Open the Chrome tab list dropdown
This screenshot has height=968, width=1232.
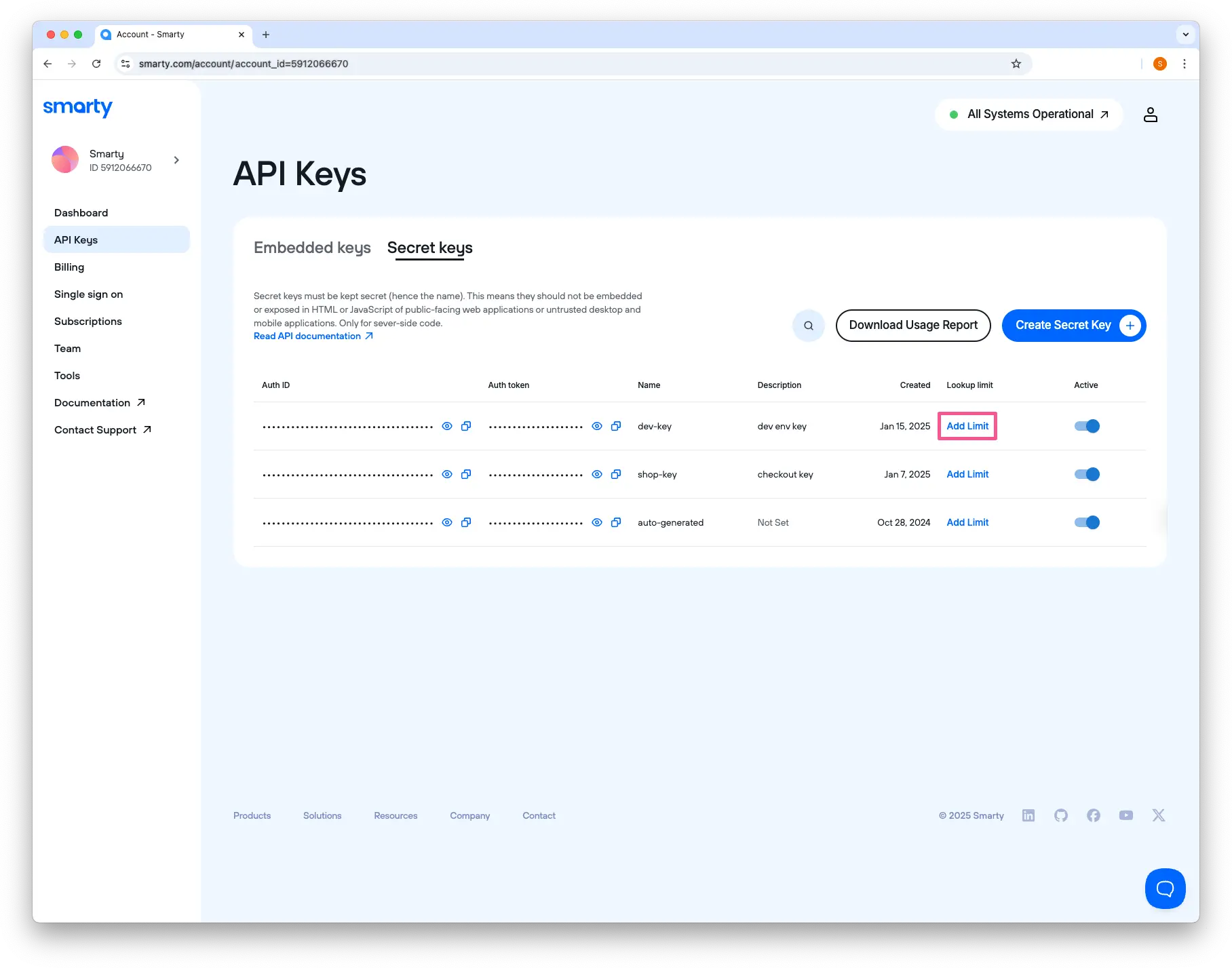click(1185, 35)
